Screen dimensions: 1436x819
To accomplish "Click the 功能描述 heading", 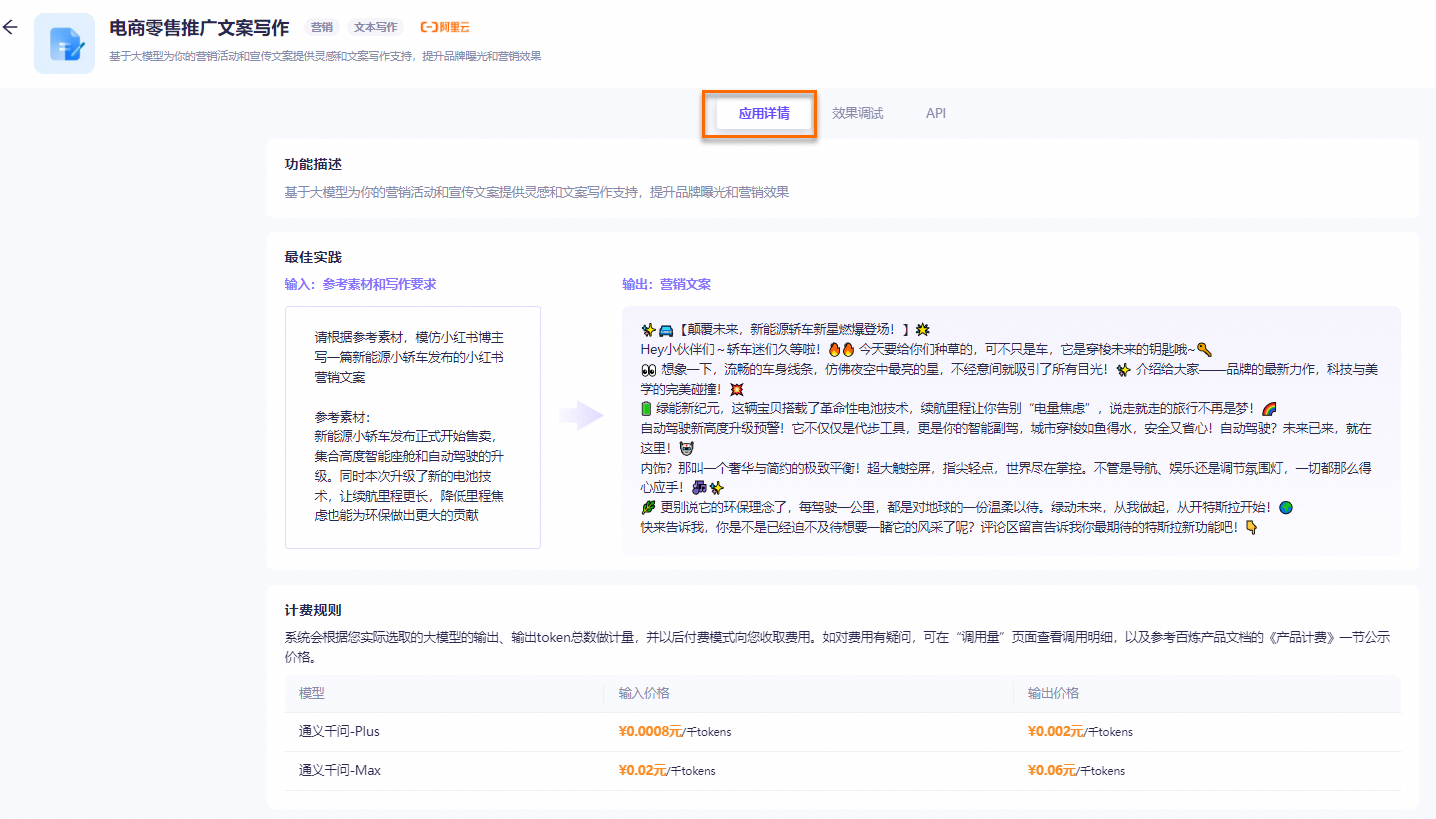I will pyautogui.click(x=313, y=164).
